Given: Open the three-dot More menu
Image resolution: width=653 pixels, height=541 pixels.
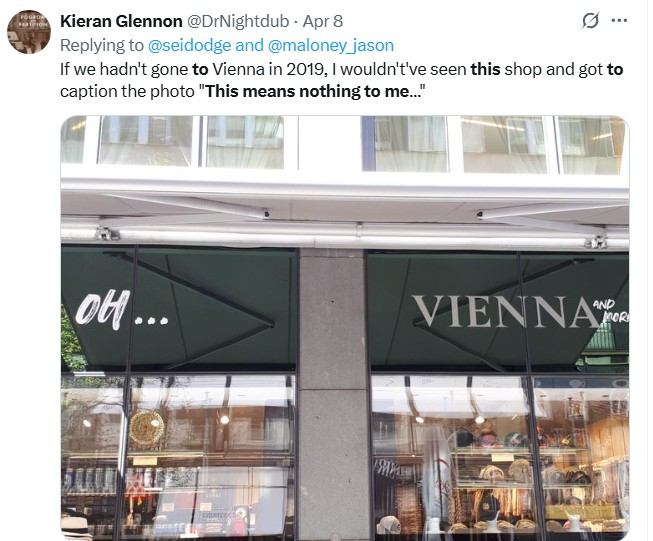Looking at the screenshot, I should point(619,20).
